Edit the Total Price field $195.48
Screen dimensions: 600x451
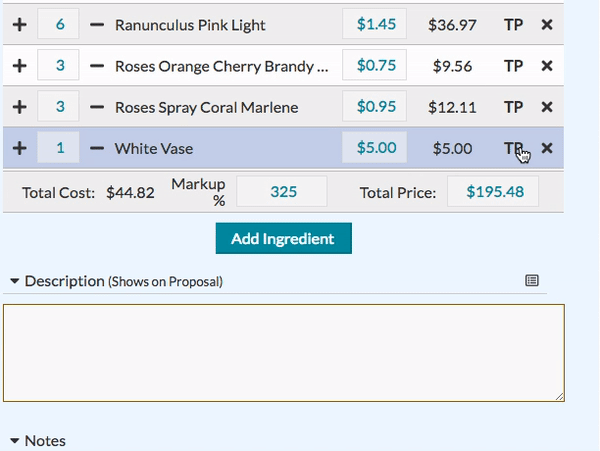tap(493, 191)
